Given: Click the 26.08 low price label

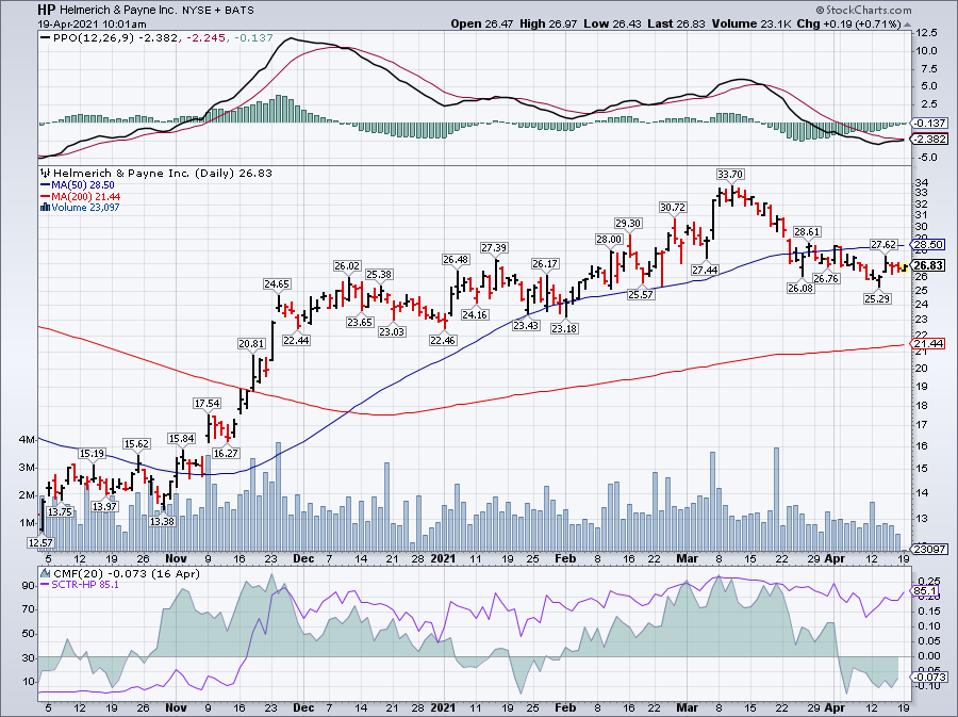Looking at the screenshot, I should [800, 288].
